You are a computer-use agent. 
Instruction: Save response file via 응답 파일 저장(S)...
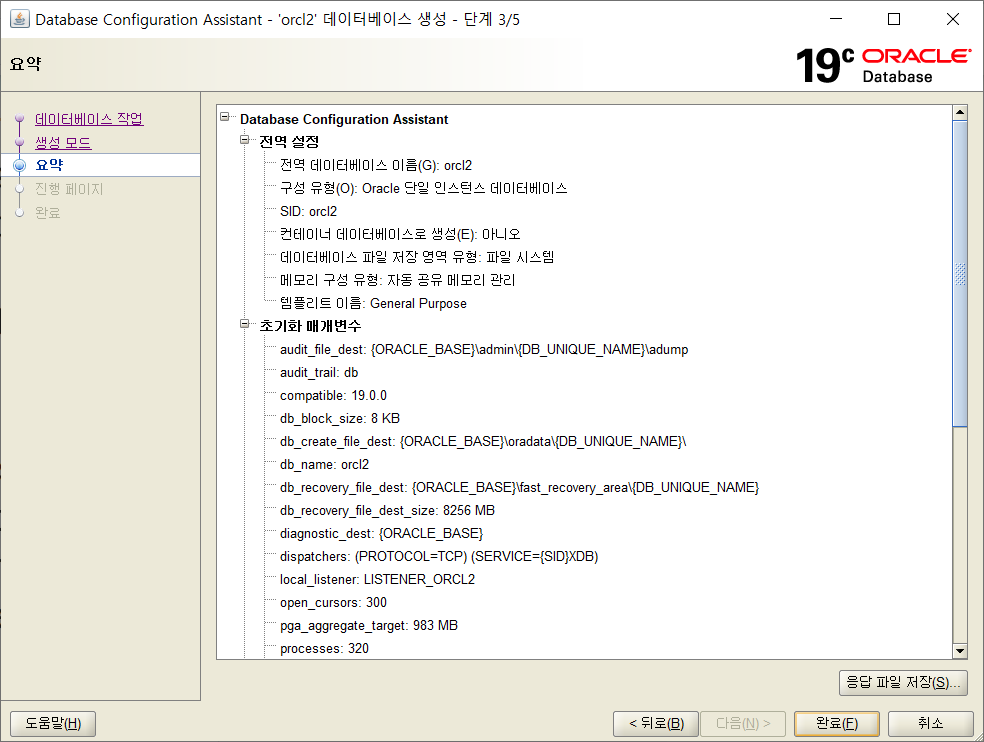[x=903, y=682]
